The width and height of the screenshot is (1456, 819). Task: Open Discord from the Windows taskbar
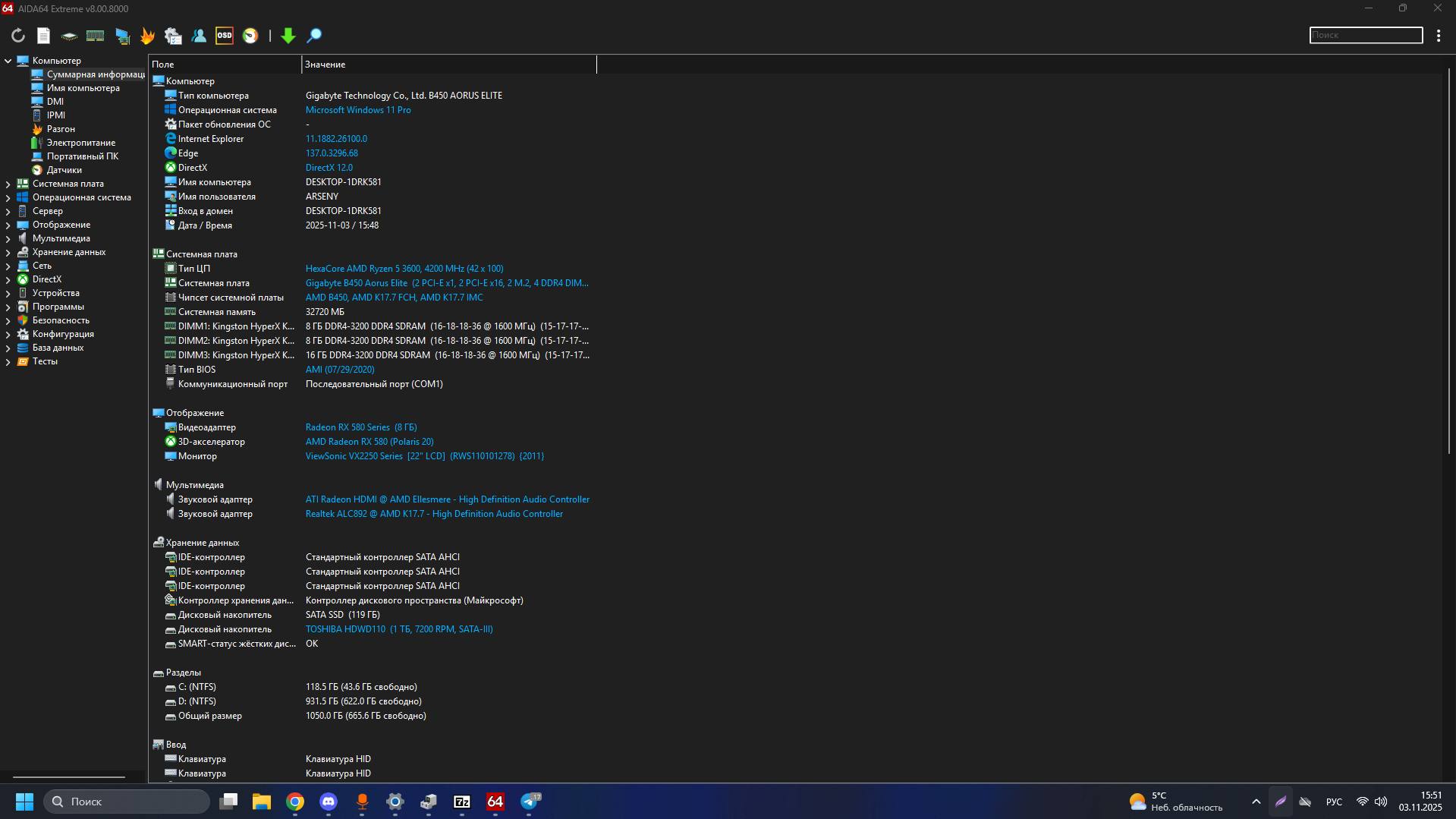[329, 802]
